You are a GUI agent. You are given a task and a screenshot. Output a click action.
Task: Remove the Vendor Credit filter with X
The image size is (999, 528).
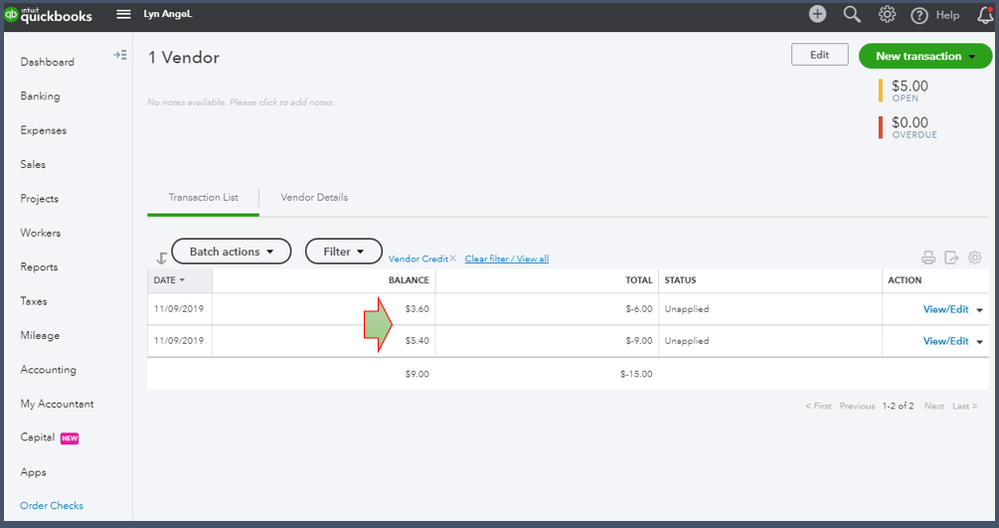453,259
